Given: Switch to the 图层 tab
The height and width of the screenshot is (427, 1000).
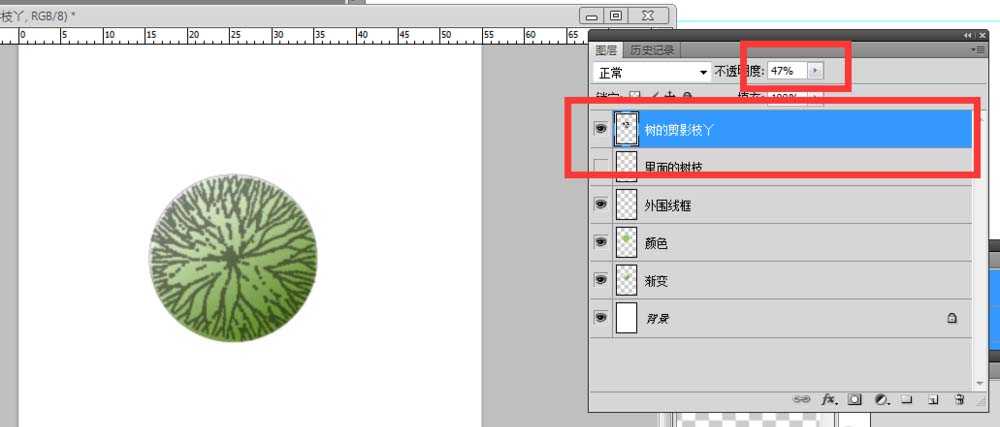Looking at the screenshot, I should [x=606, y=50].
